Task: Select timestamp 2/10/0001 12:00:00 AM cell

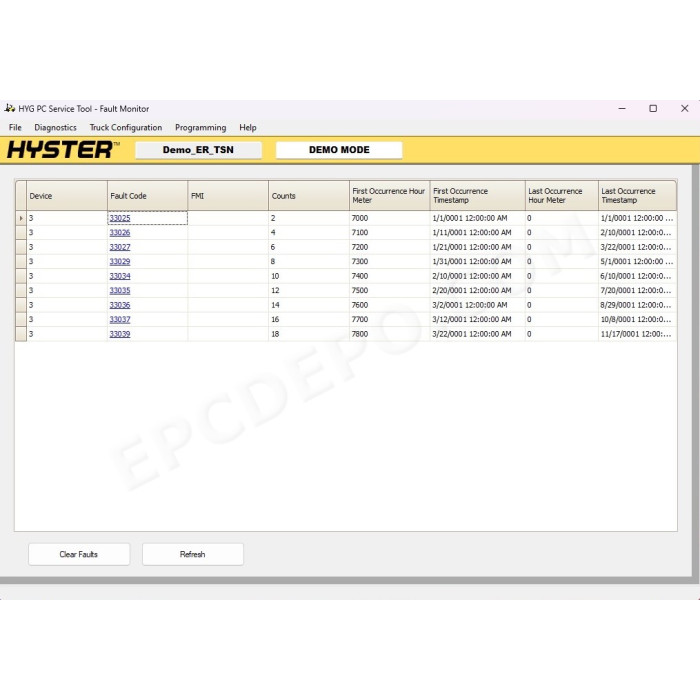Action: [478, 276]
